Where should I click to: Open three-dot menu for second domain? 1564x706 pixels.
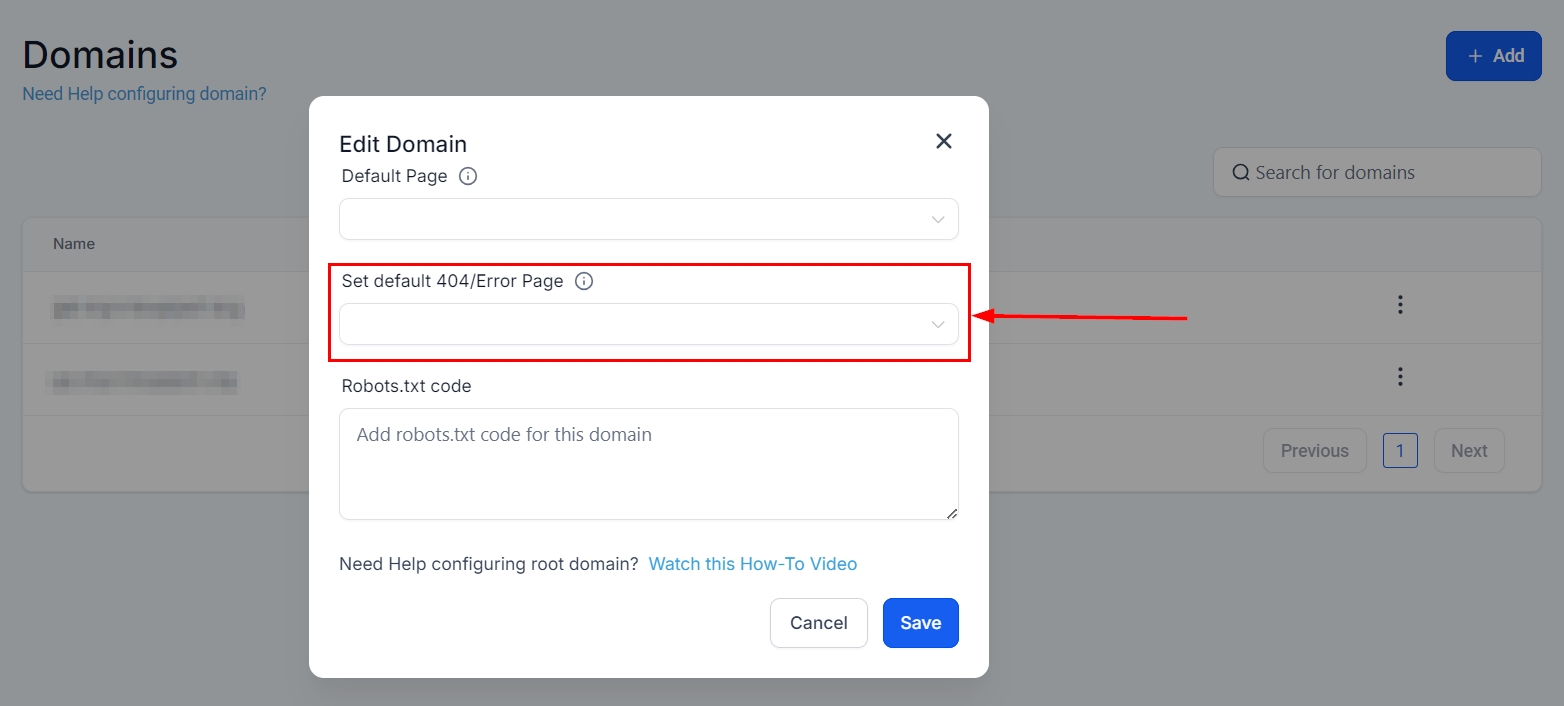1400,377
